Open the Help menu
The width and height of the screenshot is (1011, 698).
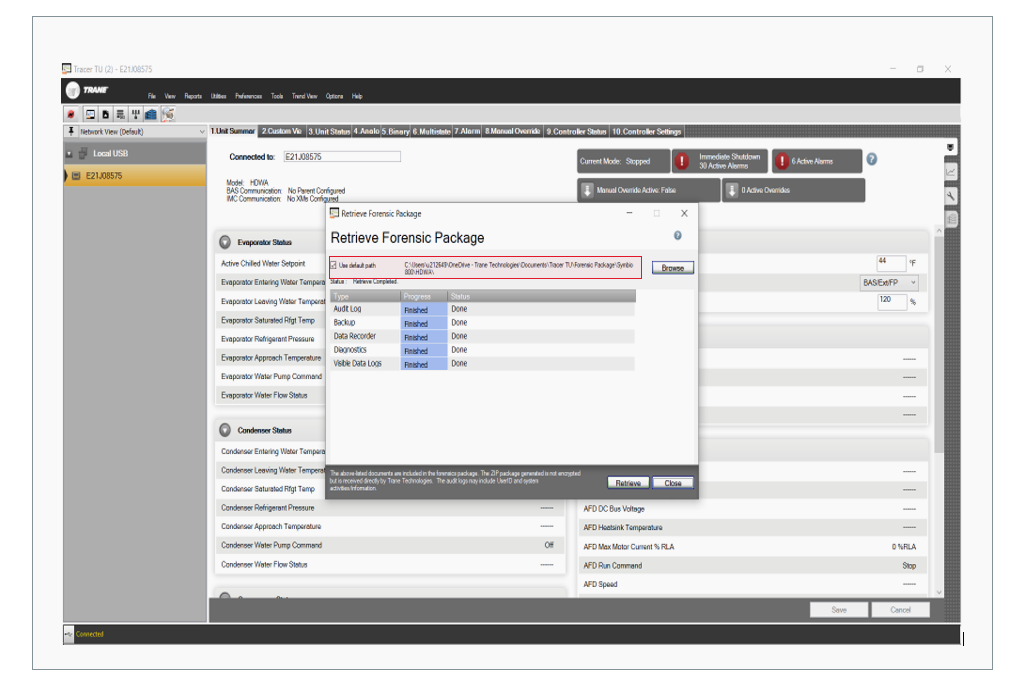click(x=357, y=96)
